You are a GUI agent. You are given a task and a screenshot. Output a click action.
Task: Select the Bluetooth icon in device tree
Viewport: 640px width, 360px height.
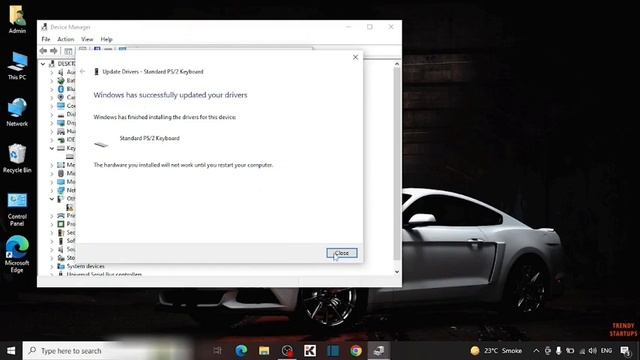(x=61, y=89)
